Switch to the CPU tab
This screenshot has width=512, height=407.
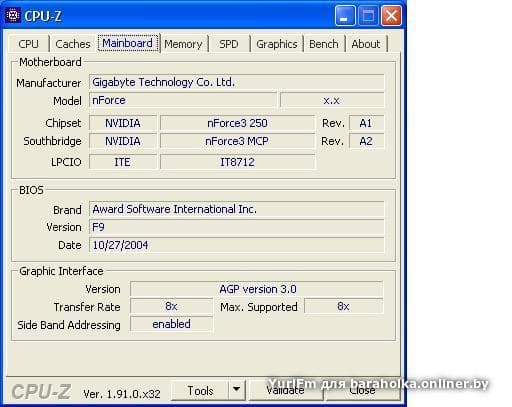pyautogui.click(x=29, y=44)
